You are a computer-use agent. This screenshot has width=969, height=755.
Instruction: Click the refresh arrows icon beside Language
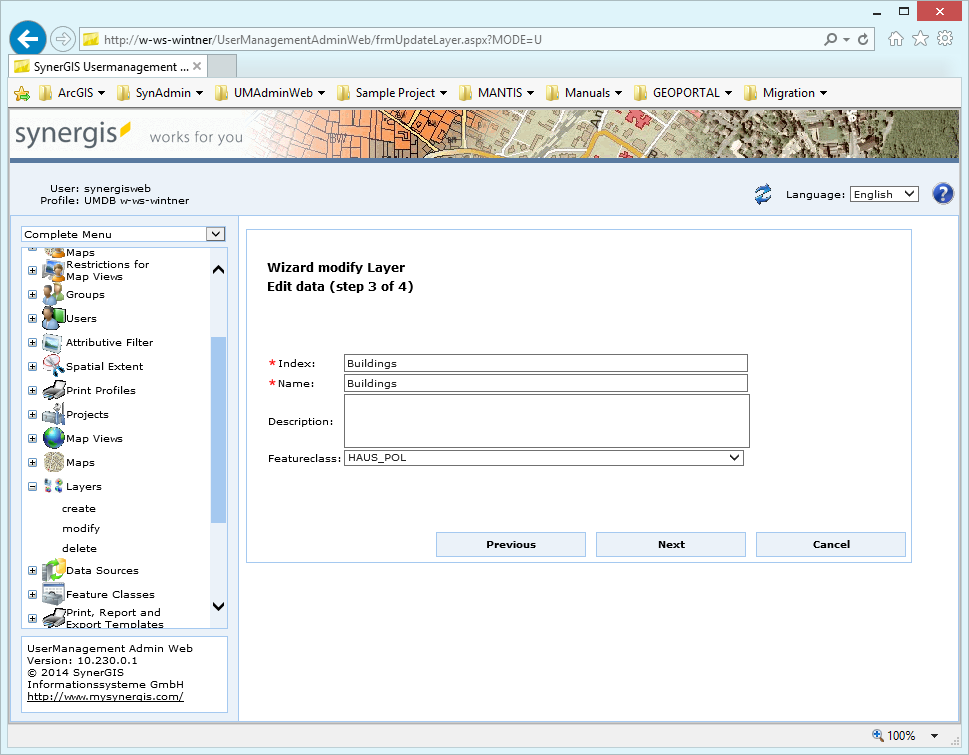[763, 194]
